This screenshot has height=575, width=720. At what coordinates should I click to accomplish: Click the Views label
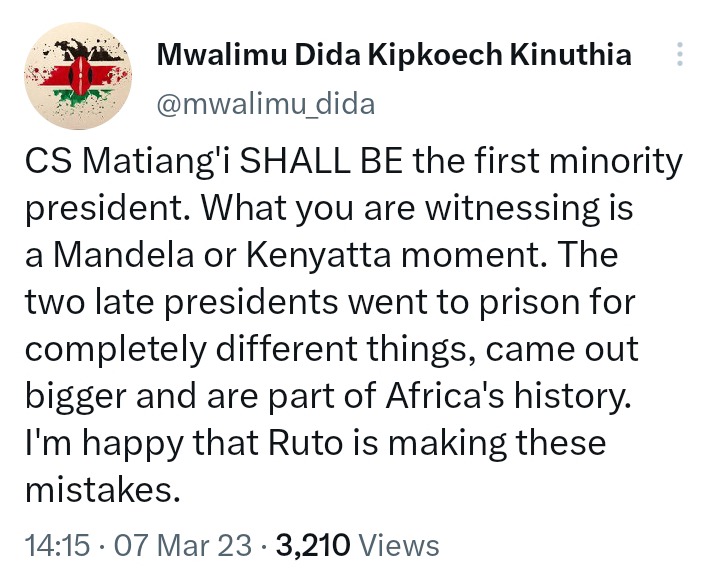(x=398, y=545)
